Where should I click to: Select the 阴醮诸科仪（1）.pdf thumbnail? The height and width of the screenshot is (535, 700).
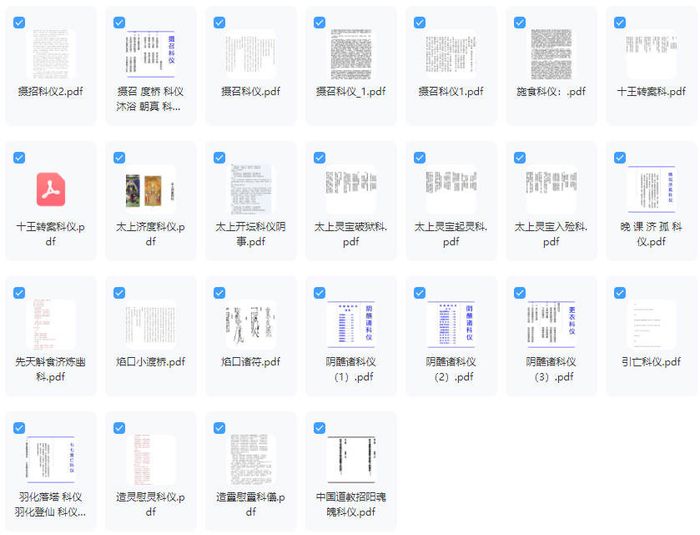350,324
